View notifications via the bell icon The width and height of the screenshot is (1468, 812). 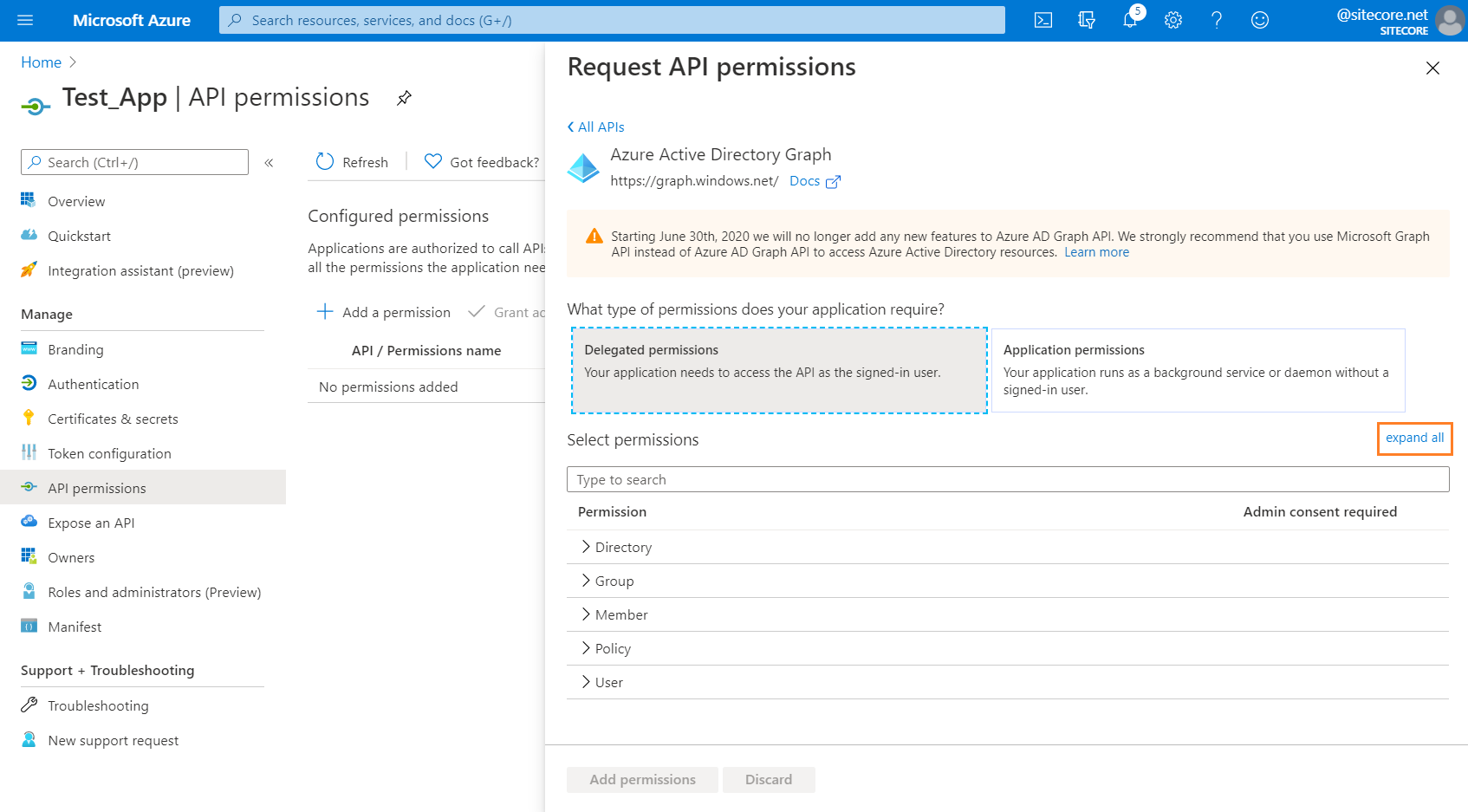1129,20
